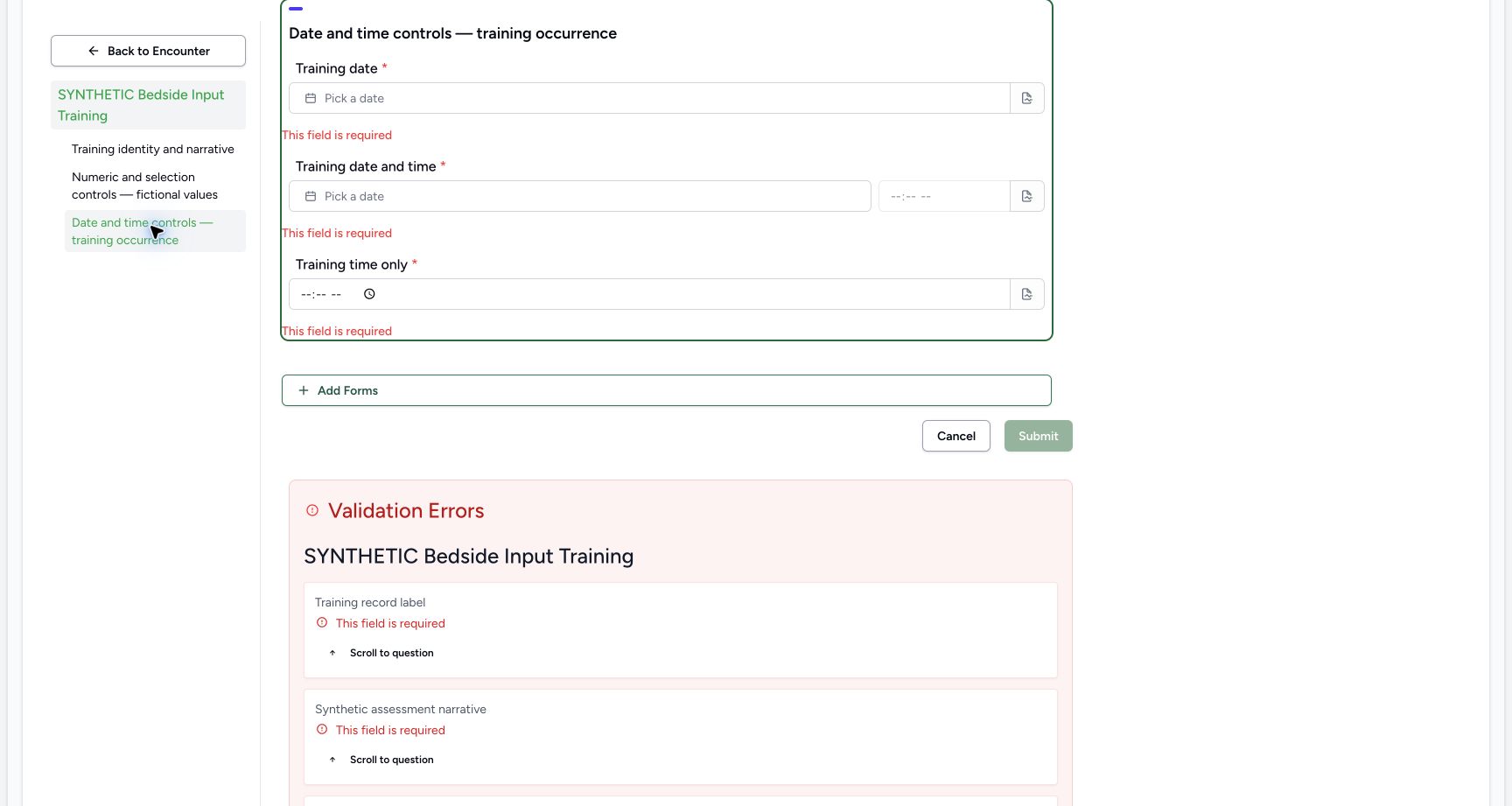Click the note icon beside Training date
The width and height of the screenshot is (1512, 806).
tap(1026, 98)
